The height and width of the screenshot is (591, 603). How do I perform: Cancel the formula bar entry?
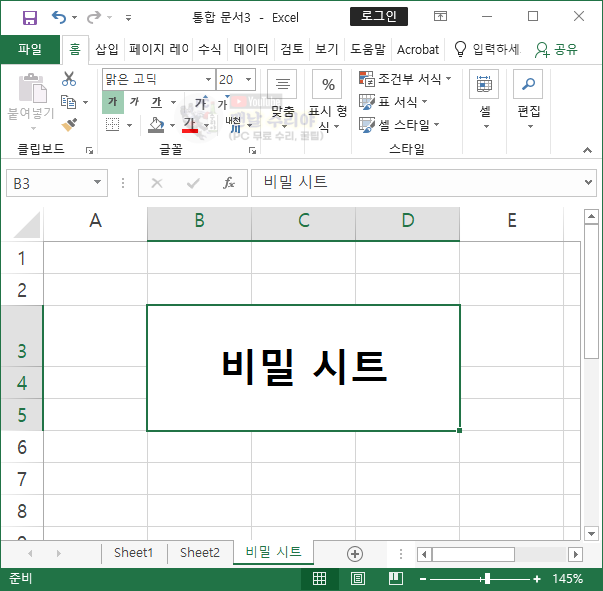[157, 183]
